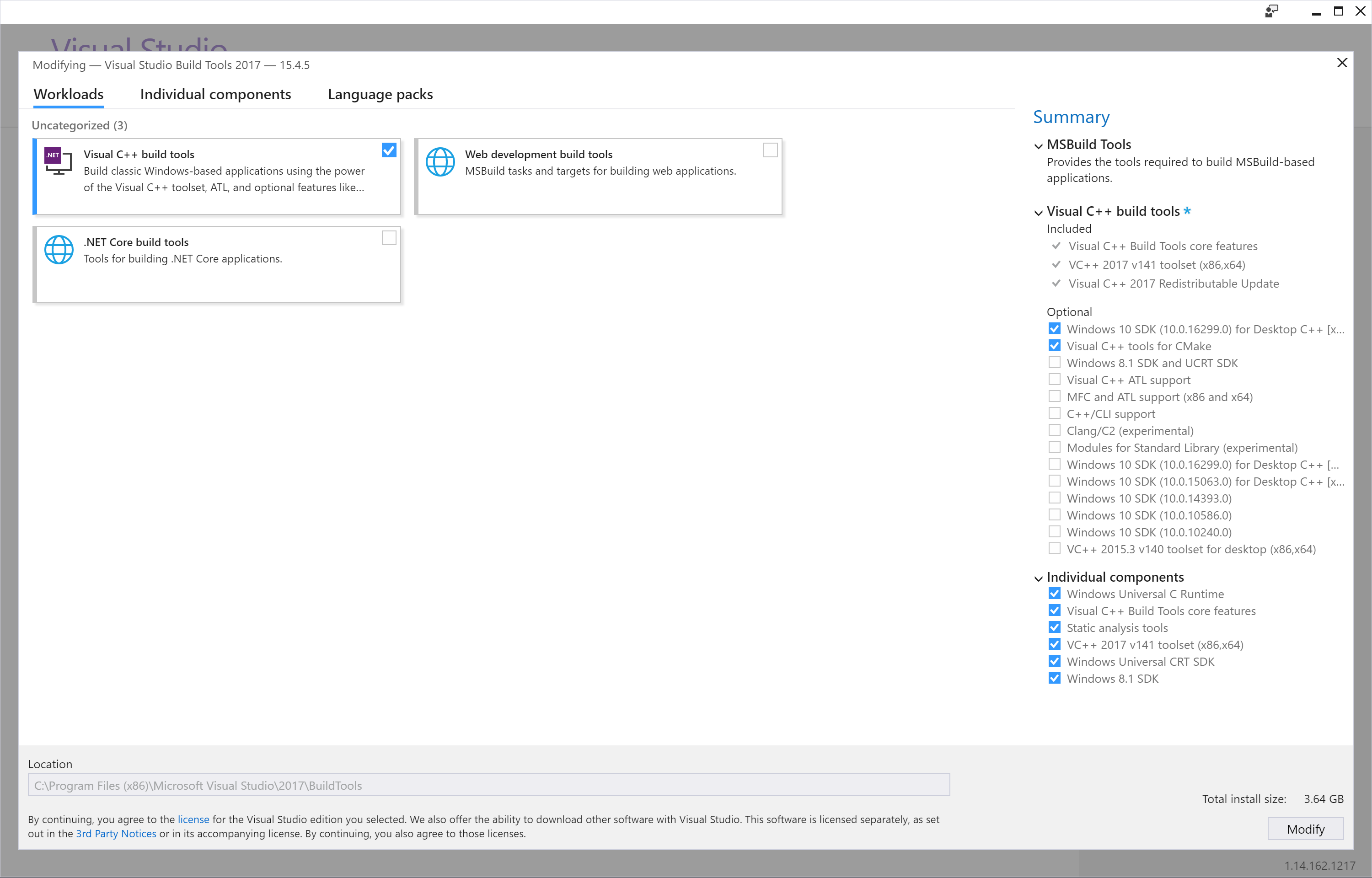Image resolution: width=1372 pixels, height=878 pixels.
Task: Enable MFC and ATL support (x86 and x64)
Action: click(x=1054, y=396)
